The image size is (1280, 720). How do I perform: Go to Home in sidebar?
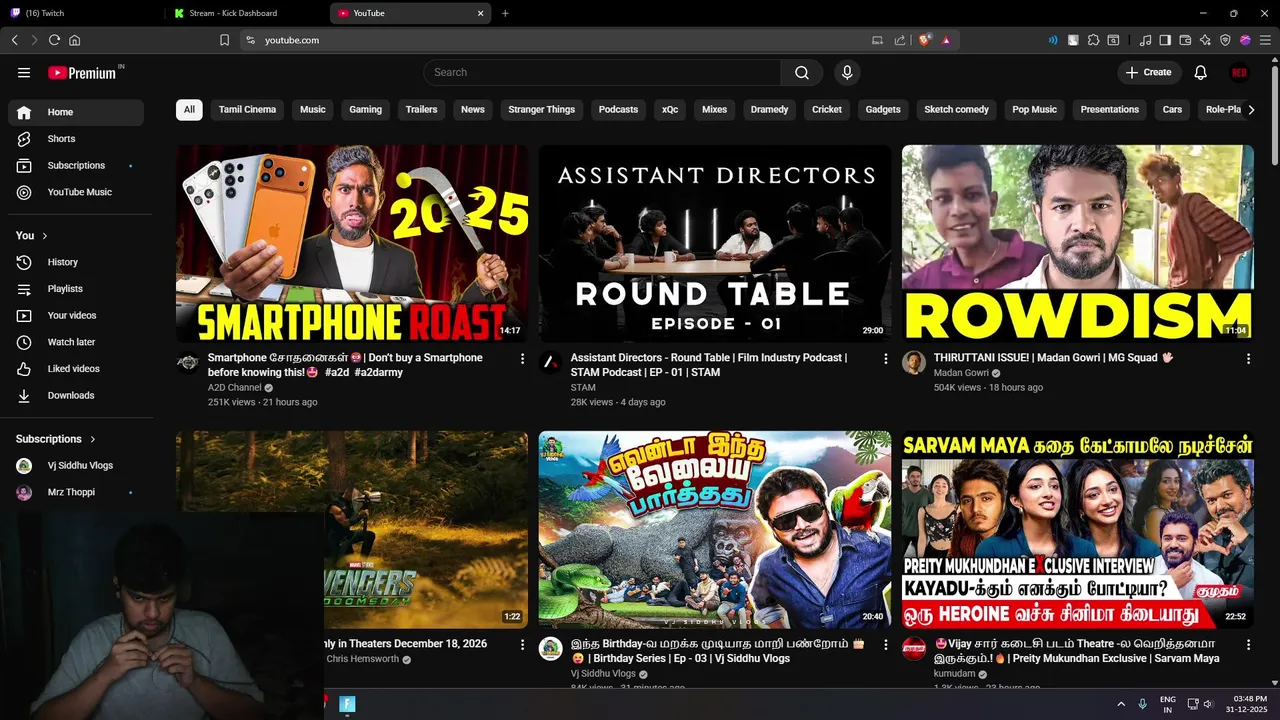coord(76,112)
